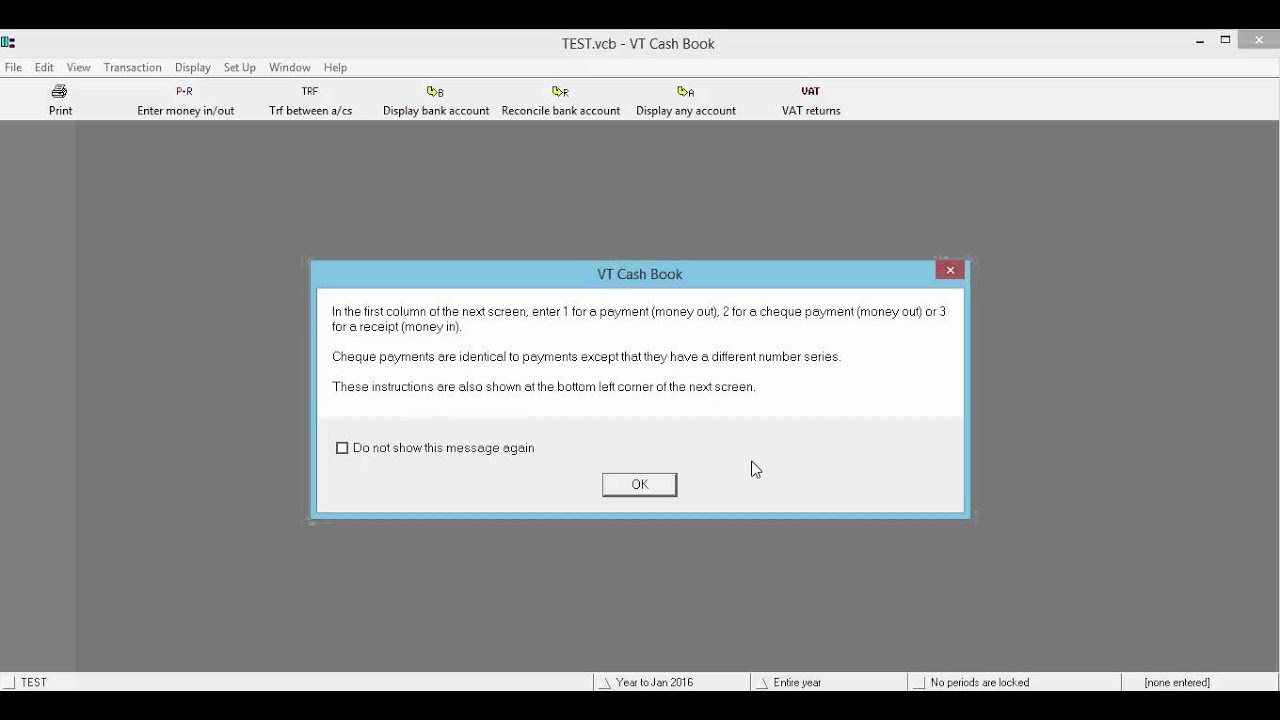Minimize the VT Cash Book main window
Screen dimensions: 1280x720
click(1199, 41)
